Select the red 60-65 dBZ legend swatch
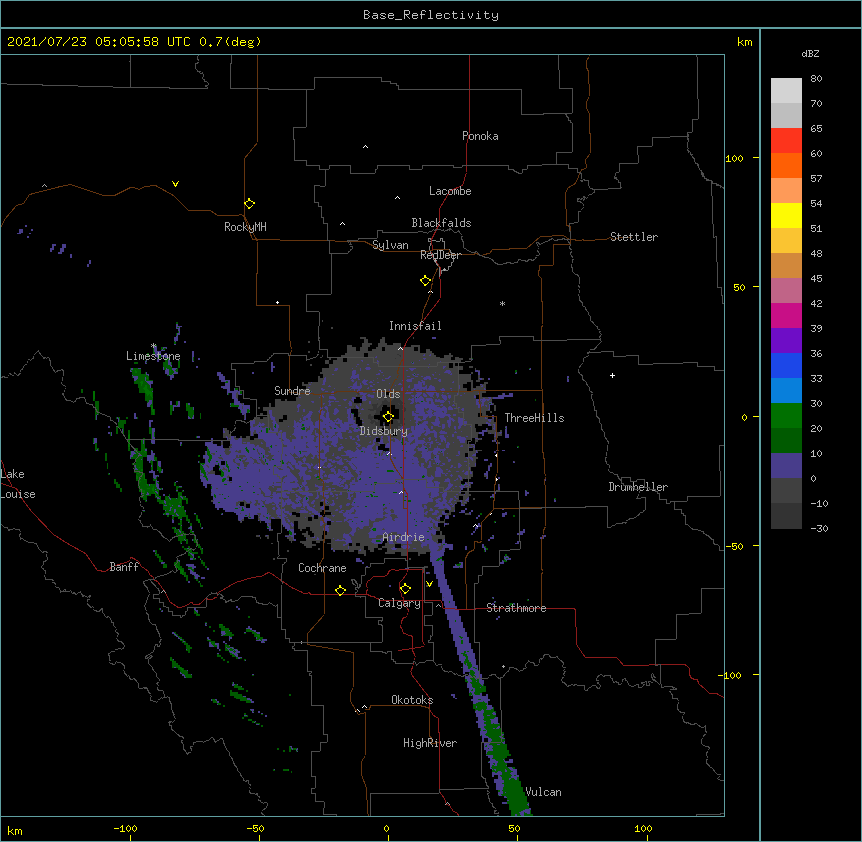This screenshot has height=842, width=862. click(786, 141)
